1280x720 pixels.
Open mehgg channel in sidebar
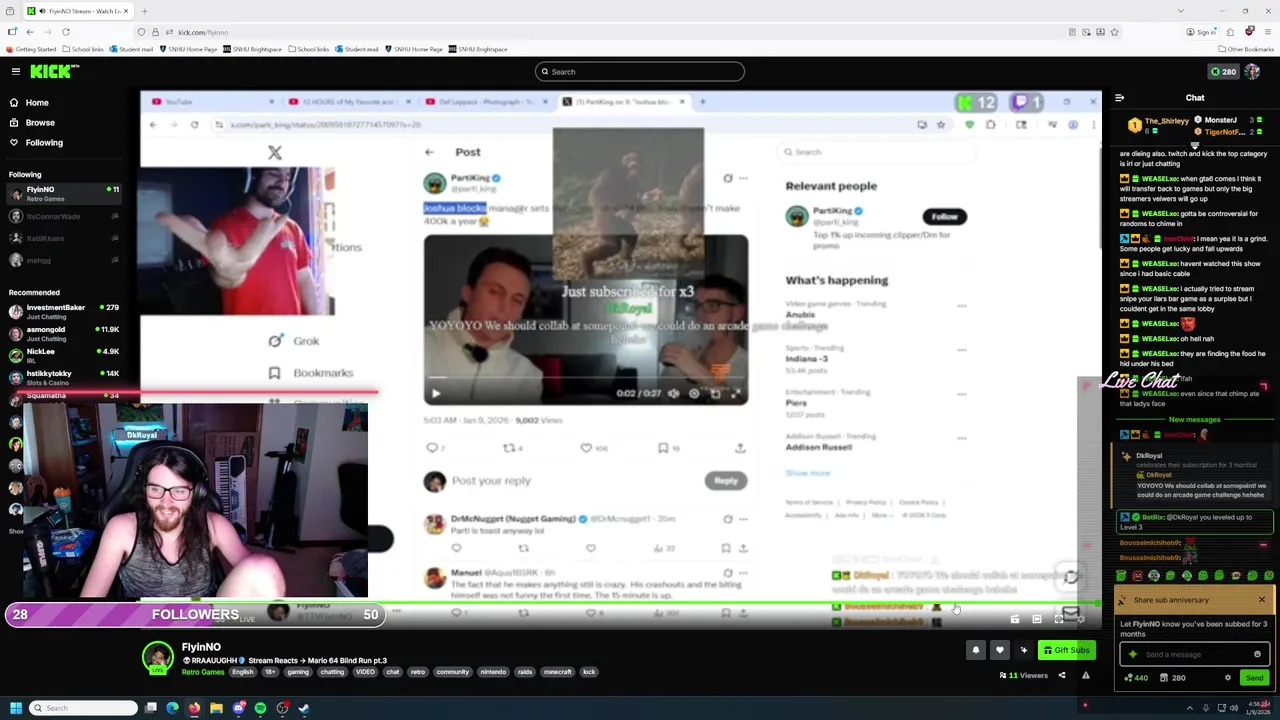[x=62, y=260]
